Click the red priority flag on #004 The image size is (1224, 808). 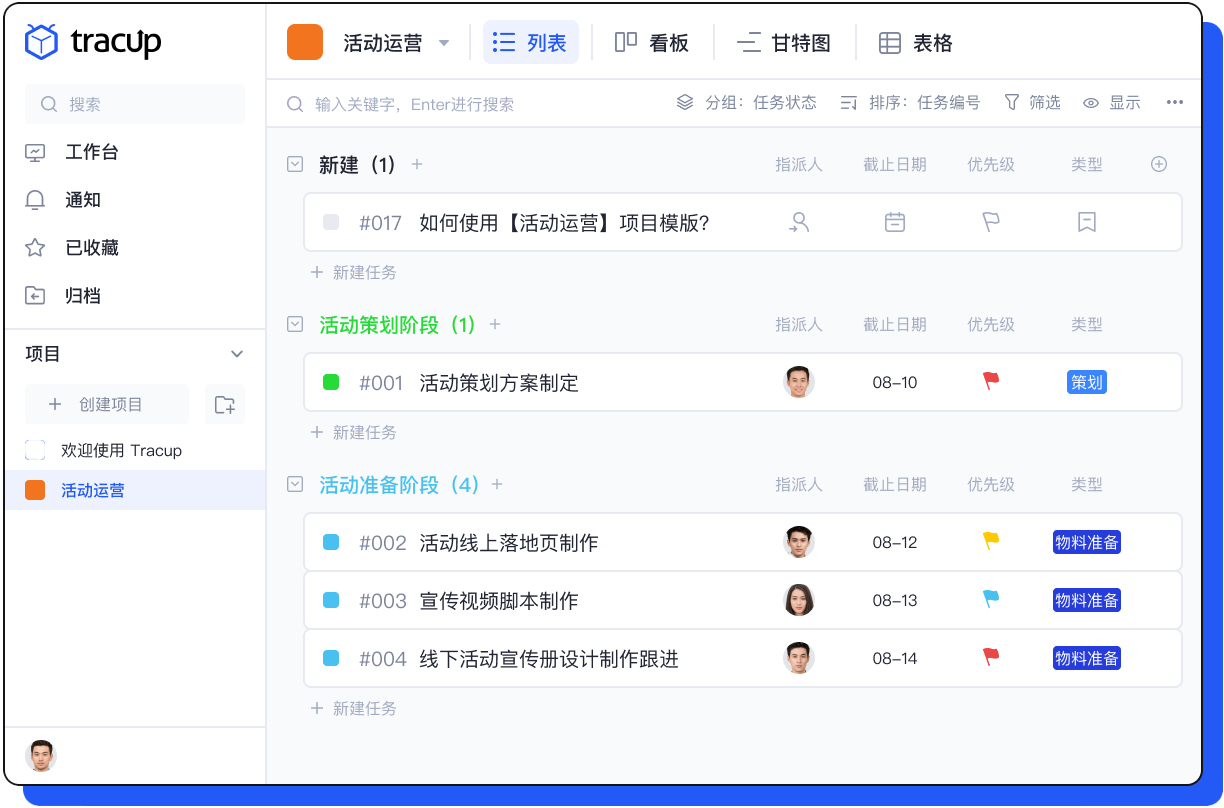[990, 657]
